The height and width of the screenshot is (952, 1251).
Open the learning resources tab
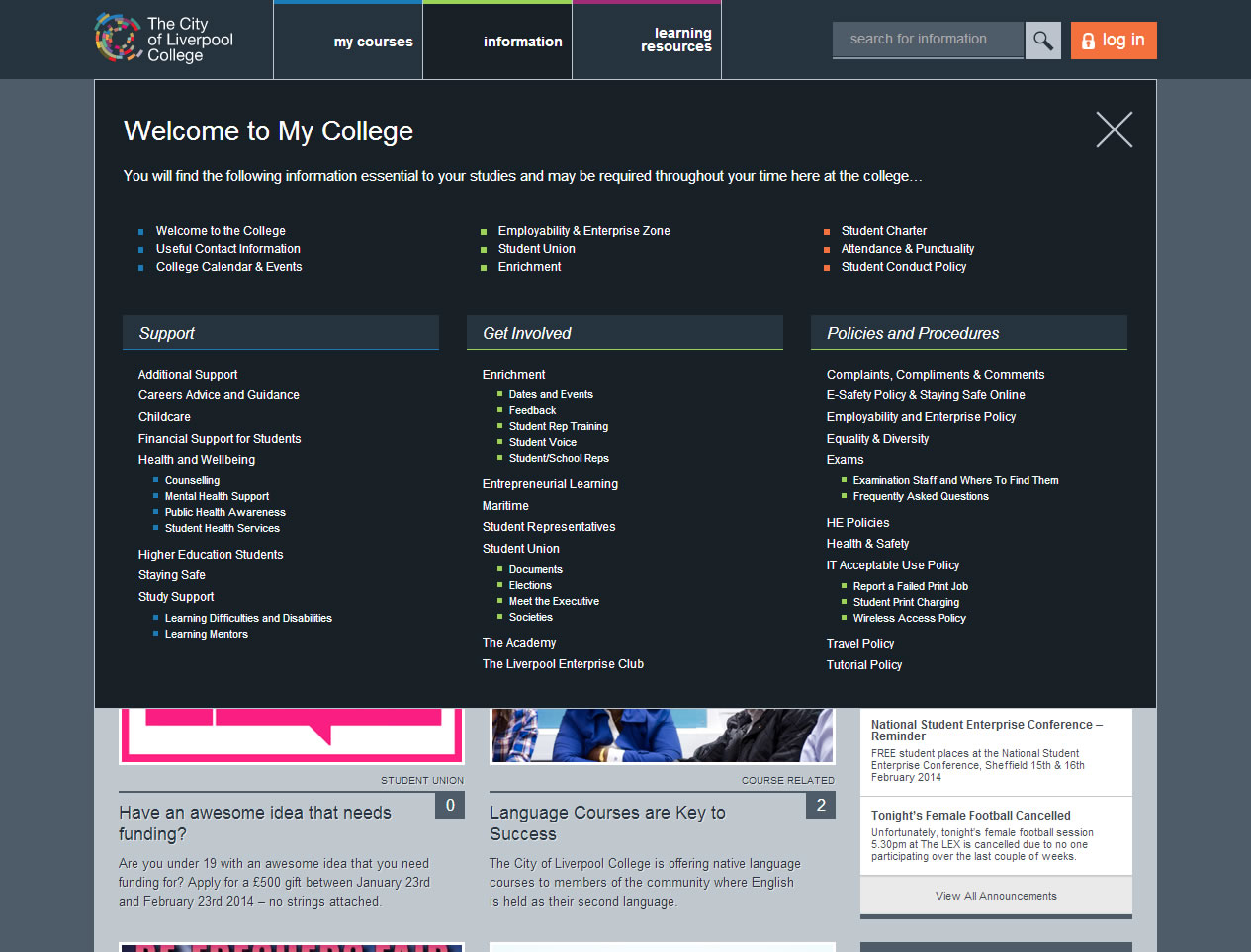click(x=647, y=41)
